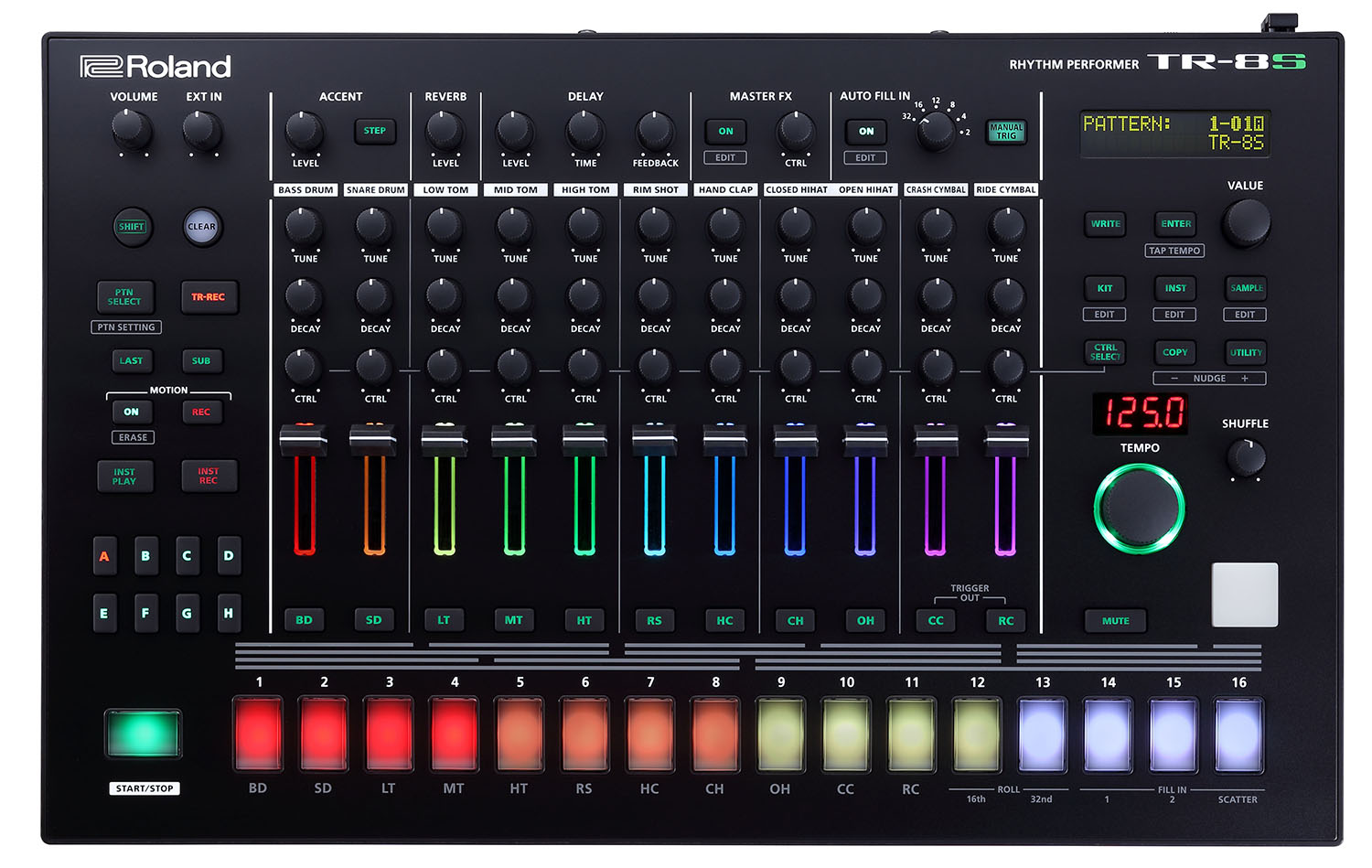Screen dimensions: 1372x868
Task: Select variation C button
Action: pyautogui.click(x=187, y=556)
